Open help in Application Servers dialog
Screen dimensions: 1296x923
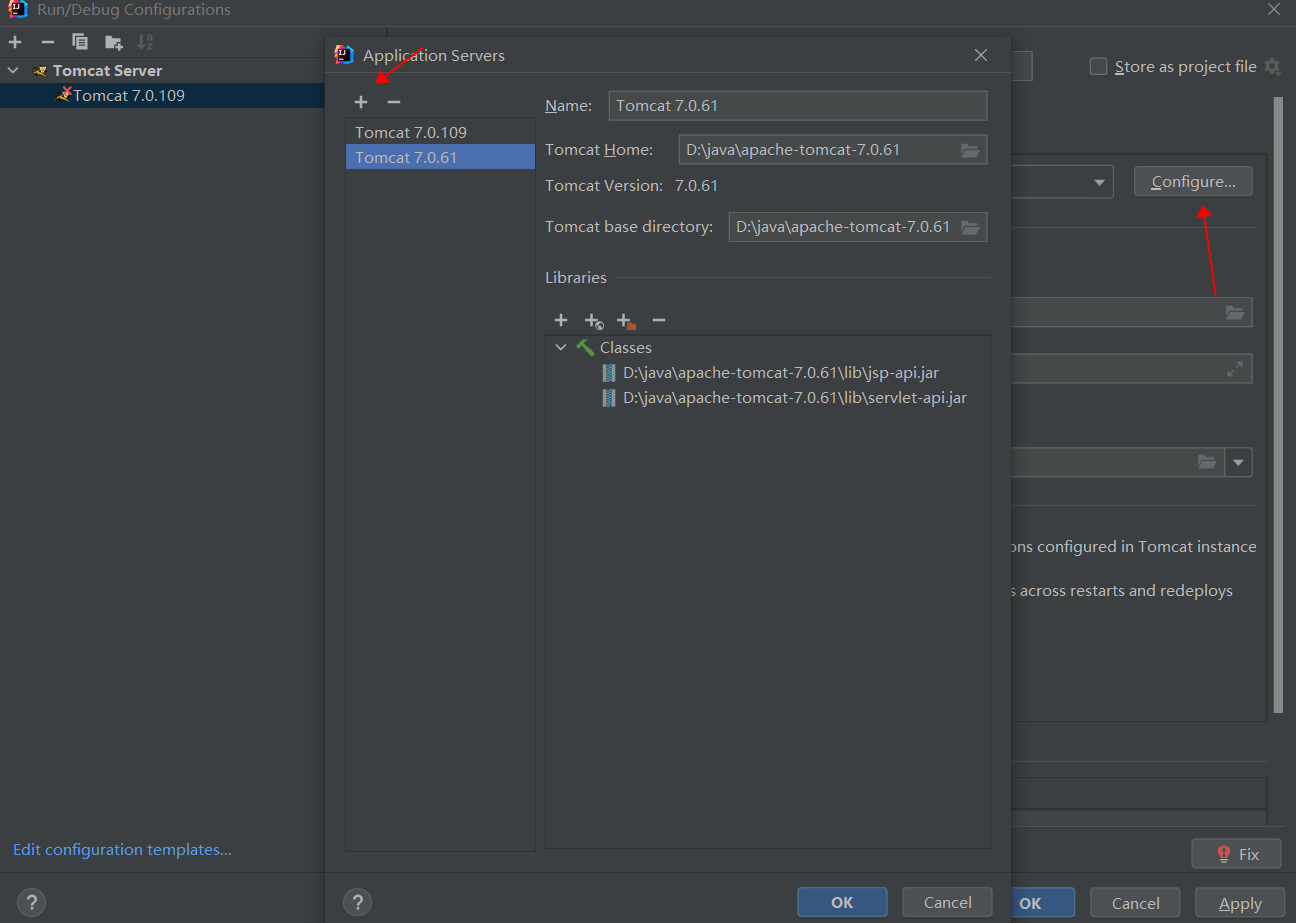(358, 902)
